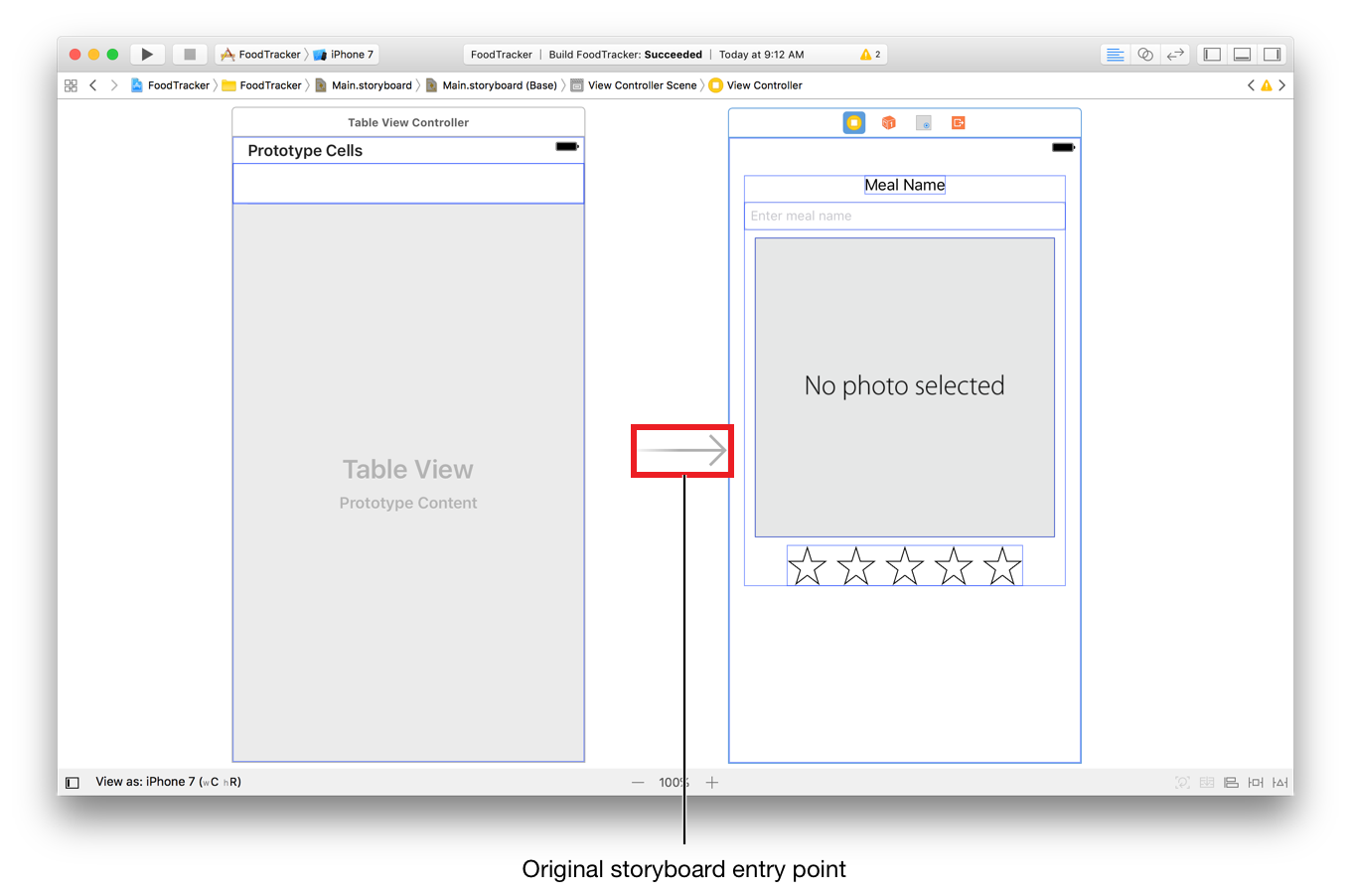Open the 100% zoom level menu
The image size is (1351, 896).
[x=674, y=783]
